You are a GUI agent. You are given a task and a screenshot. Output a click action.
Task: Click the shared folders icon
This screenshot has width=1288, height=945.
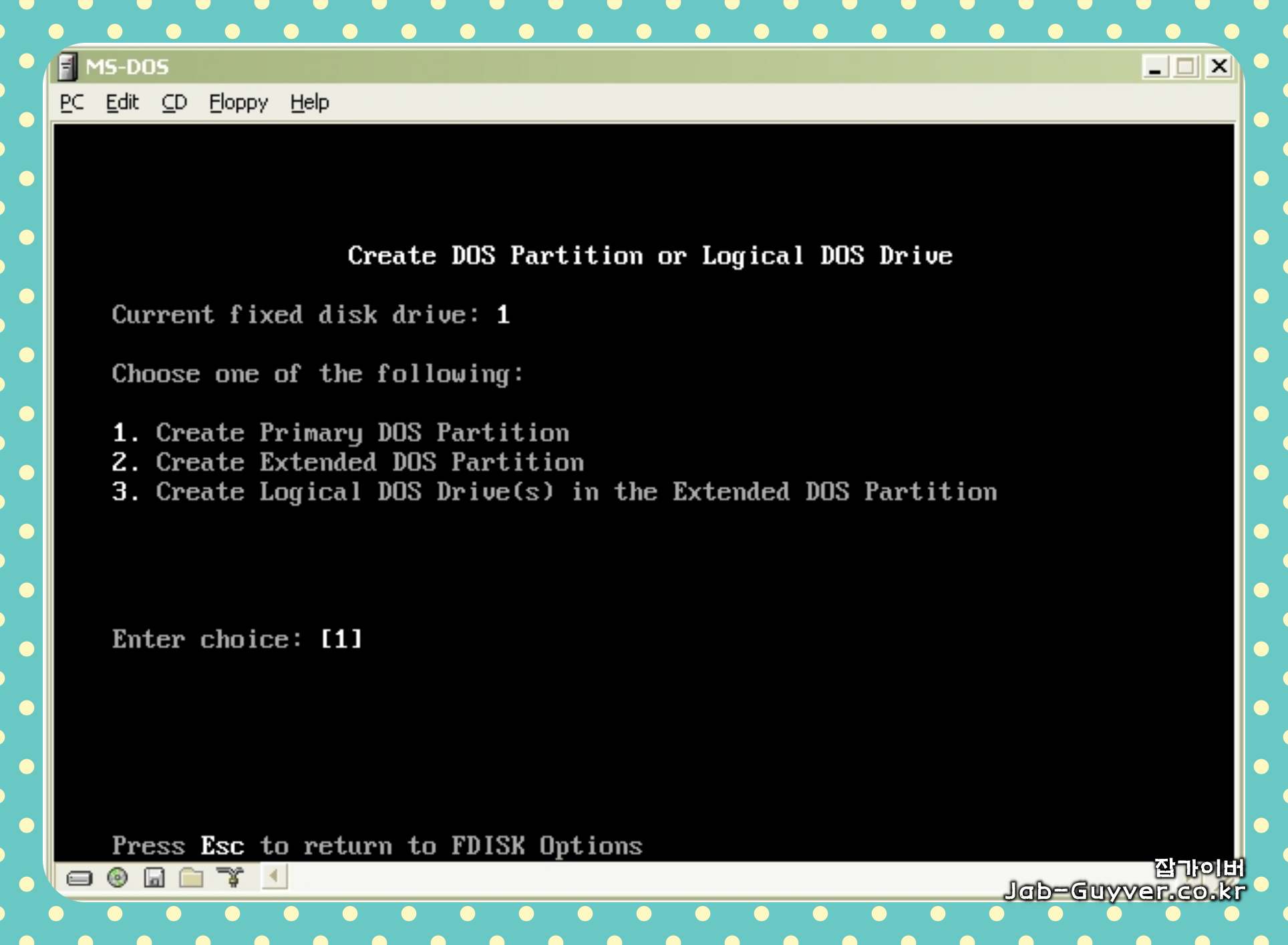coord(192,877)
